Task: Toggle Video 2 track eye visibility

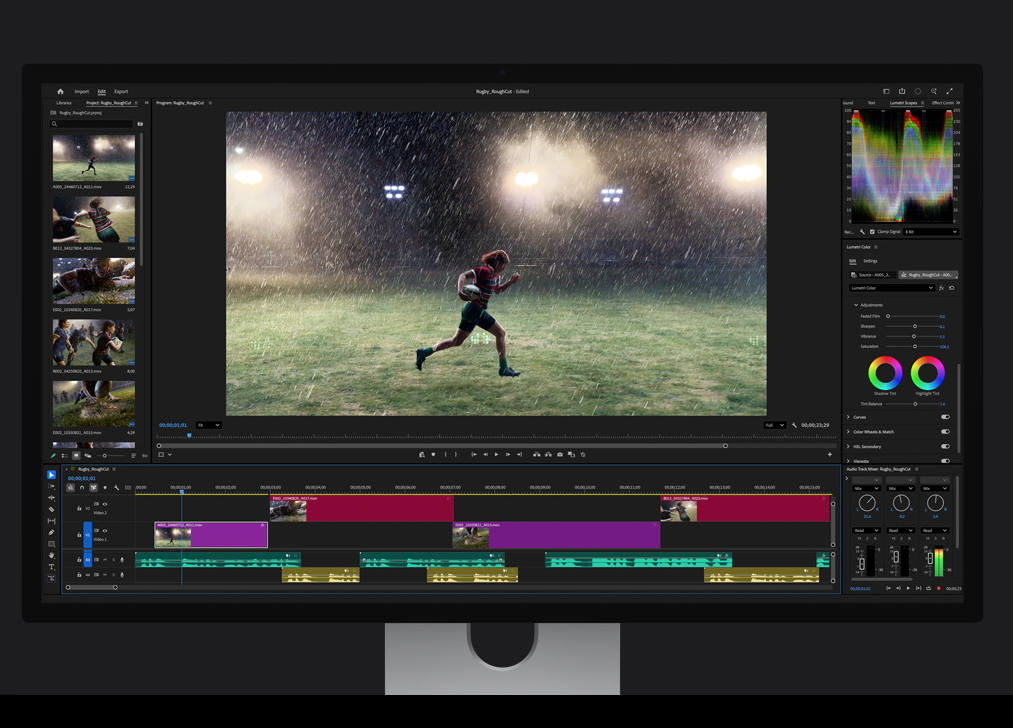Action: [105, 504]
